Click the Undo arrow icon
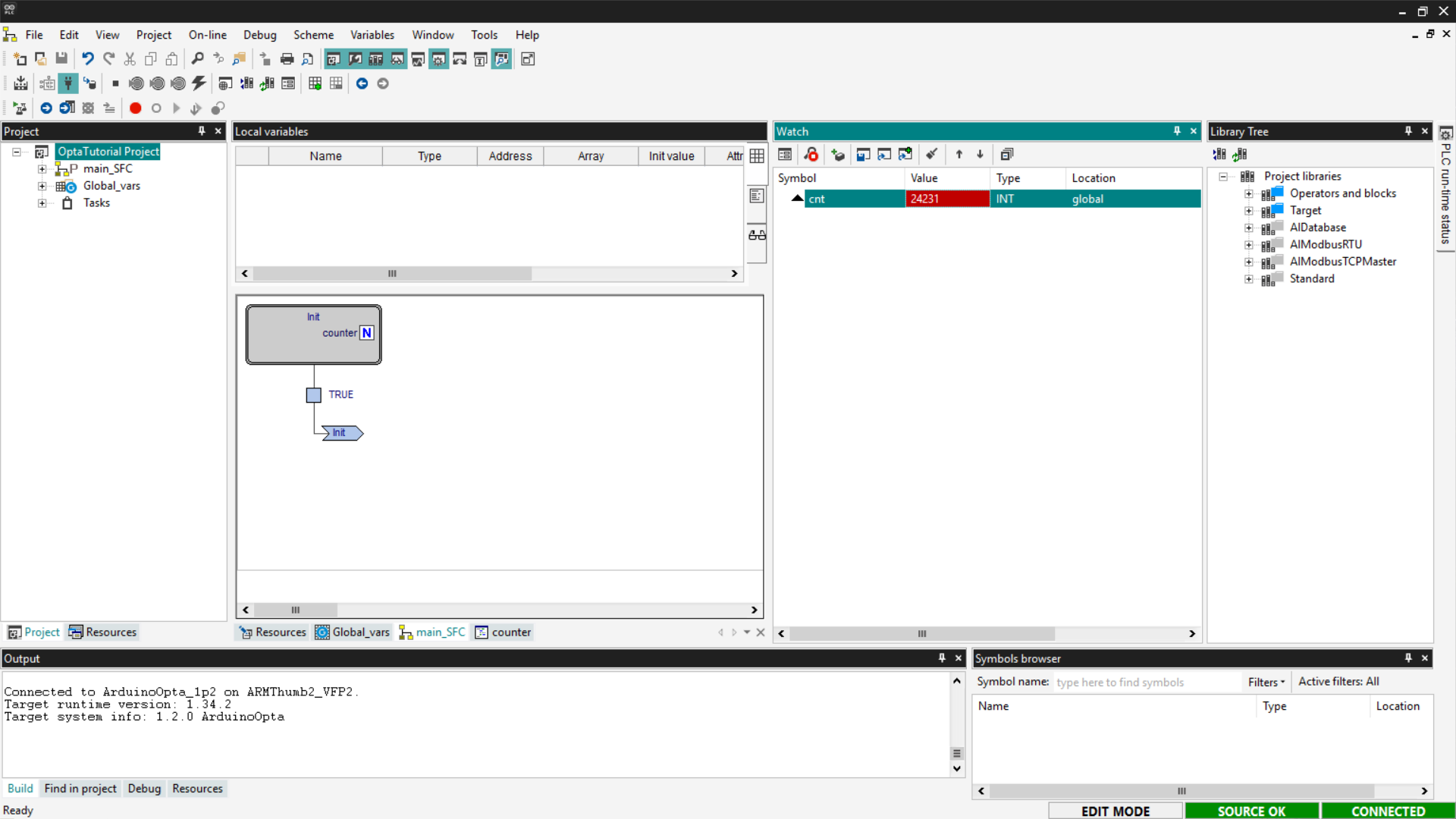This screenshot has height=819, width=1456. (x=88, y=59)
